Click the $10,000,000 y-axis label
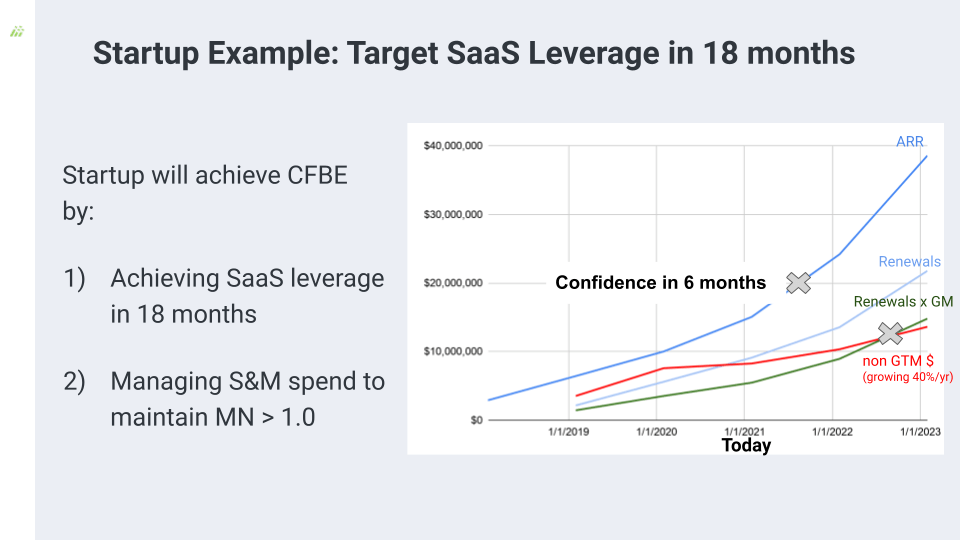The image size is (960, 540). (453, 351)
